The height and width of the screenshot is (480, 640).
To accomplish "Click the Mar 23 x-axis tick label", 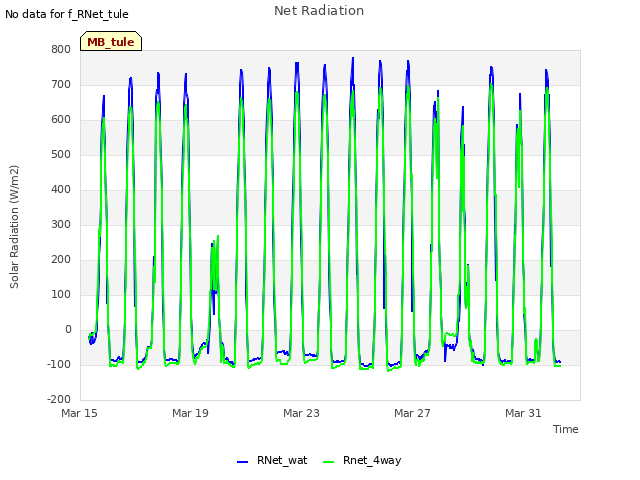I will [x=301, y=413].
